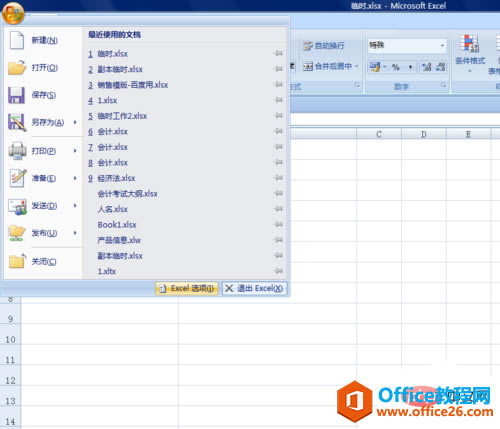Viewport: 500px width, 429px height.
Task: Pin 1.xltx to the recent list
Action: pos(278,271)
